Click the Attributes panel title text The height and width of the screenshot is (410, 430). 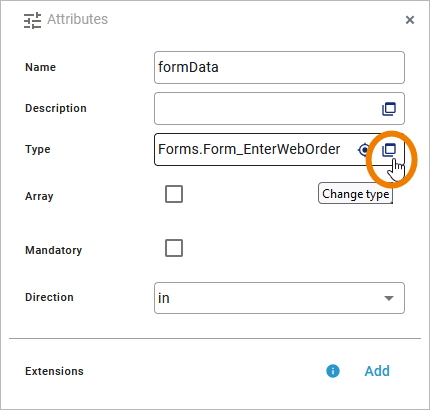click(77, 19)
